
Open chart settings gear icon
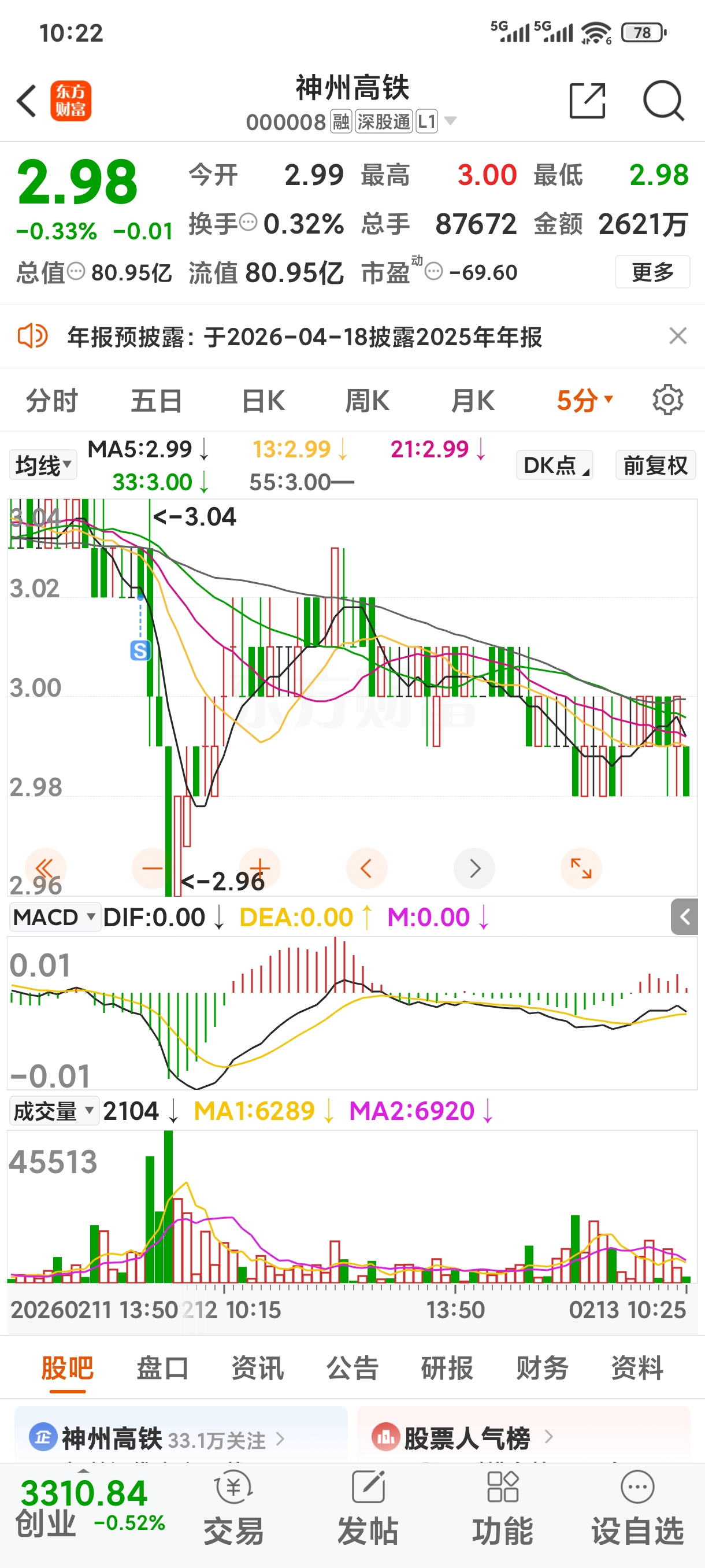pos(667,400)
